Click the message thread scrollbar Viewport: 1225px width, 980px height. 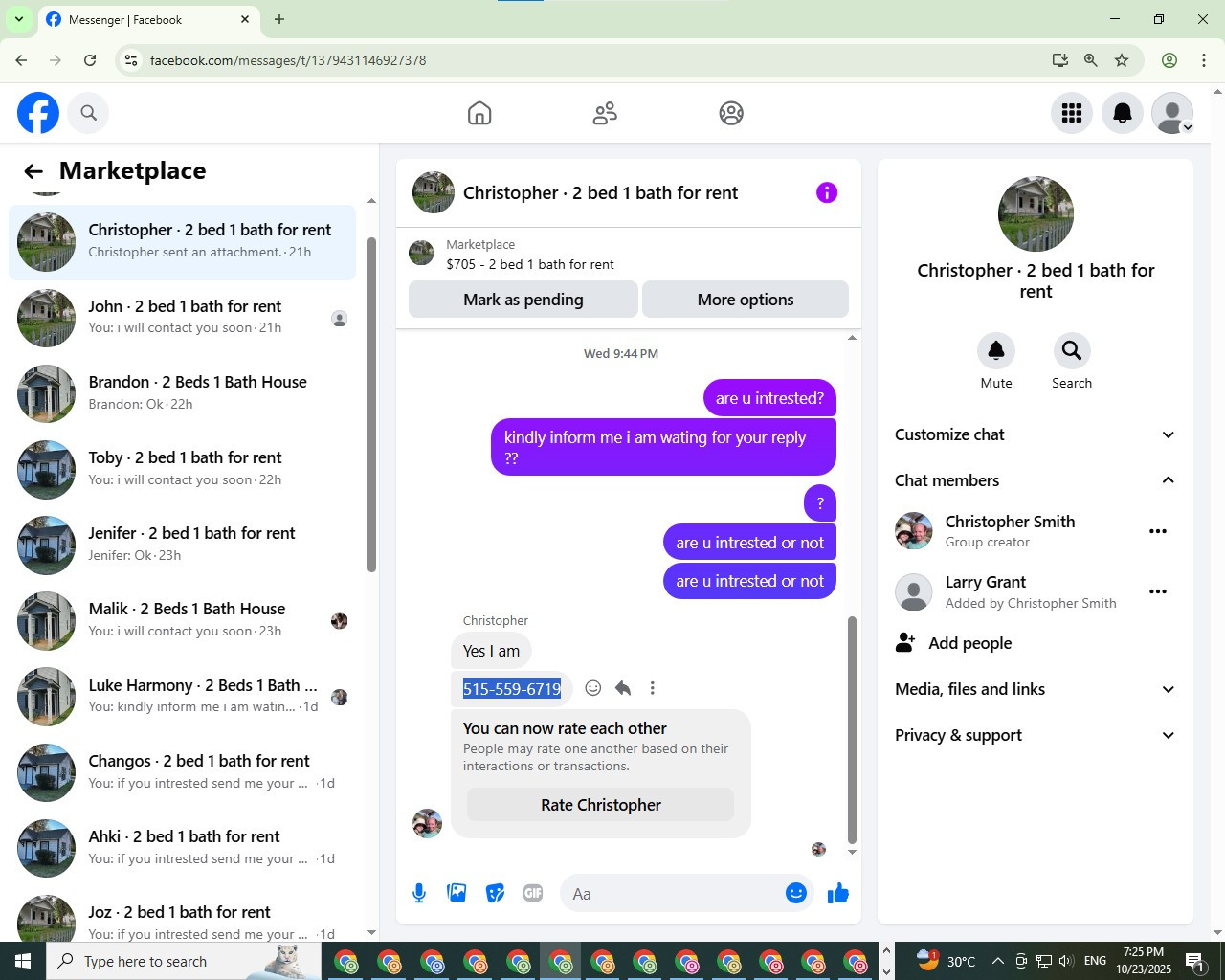pyautogui.click(x=852, y=729)
